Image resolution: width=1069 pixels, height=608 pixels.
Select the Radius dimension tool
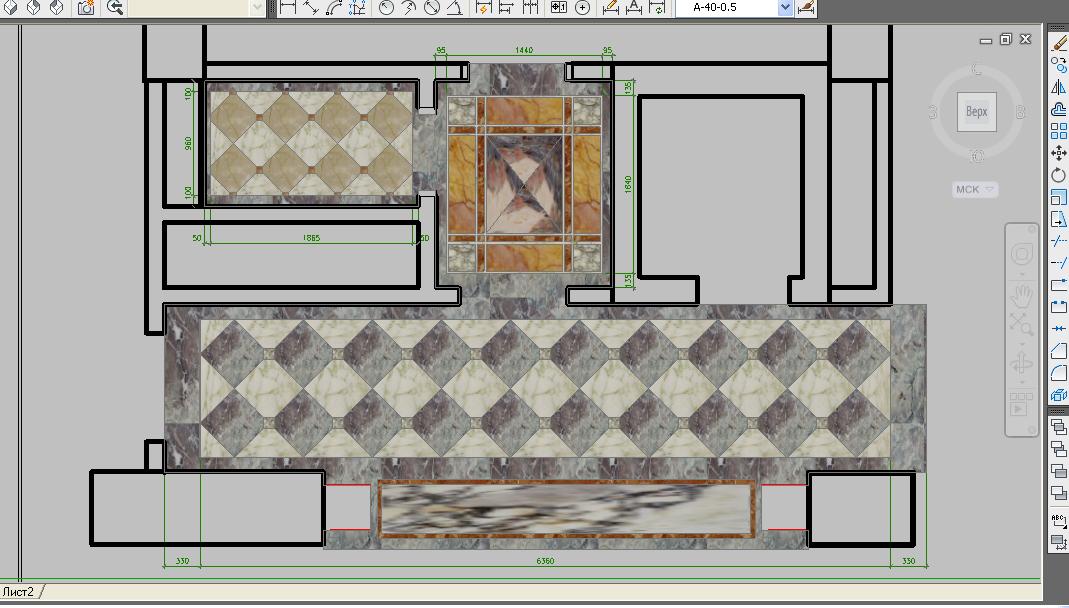coord(387,7)
